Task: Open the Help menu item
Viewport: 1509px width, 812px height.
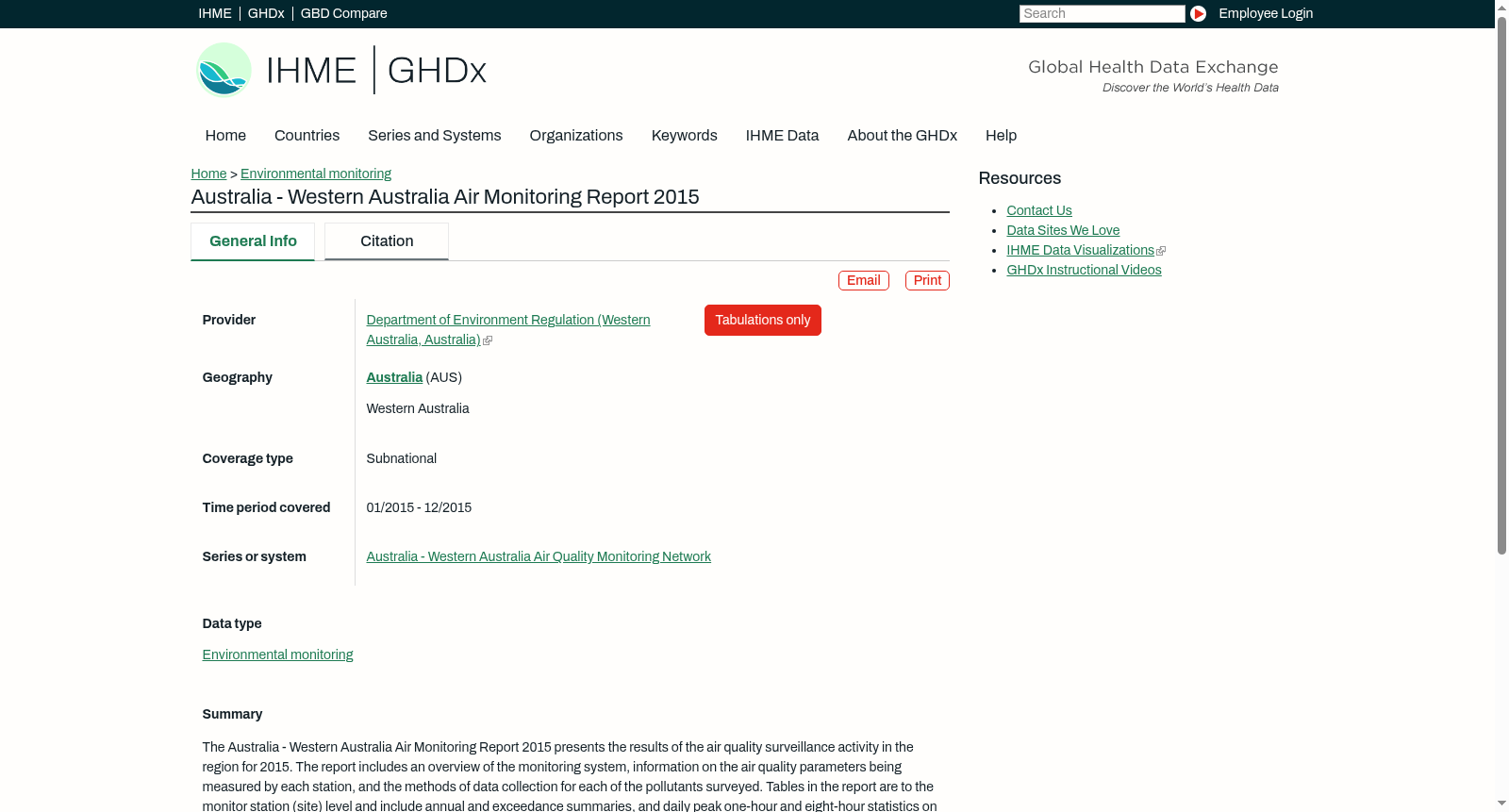Action: click(x=1001, y=136)
